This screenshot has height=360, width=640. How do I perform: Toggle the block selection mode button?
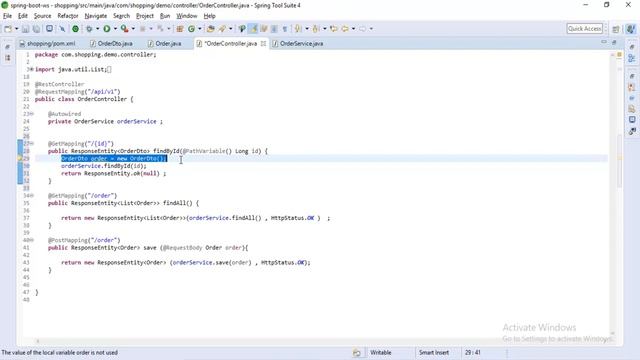click(x=274, y=29)
